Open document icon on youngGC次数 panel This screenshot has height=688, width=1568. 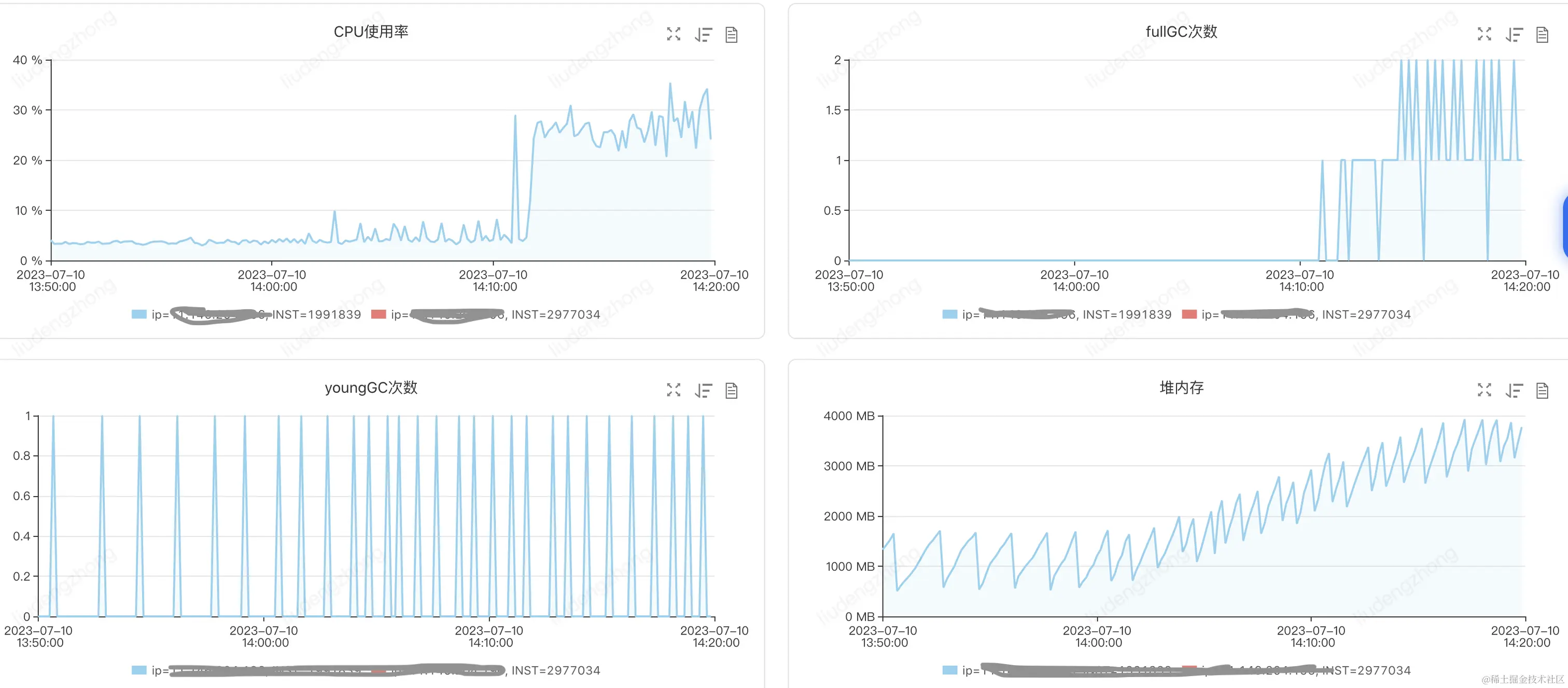(x=732, y=390)
